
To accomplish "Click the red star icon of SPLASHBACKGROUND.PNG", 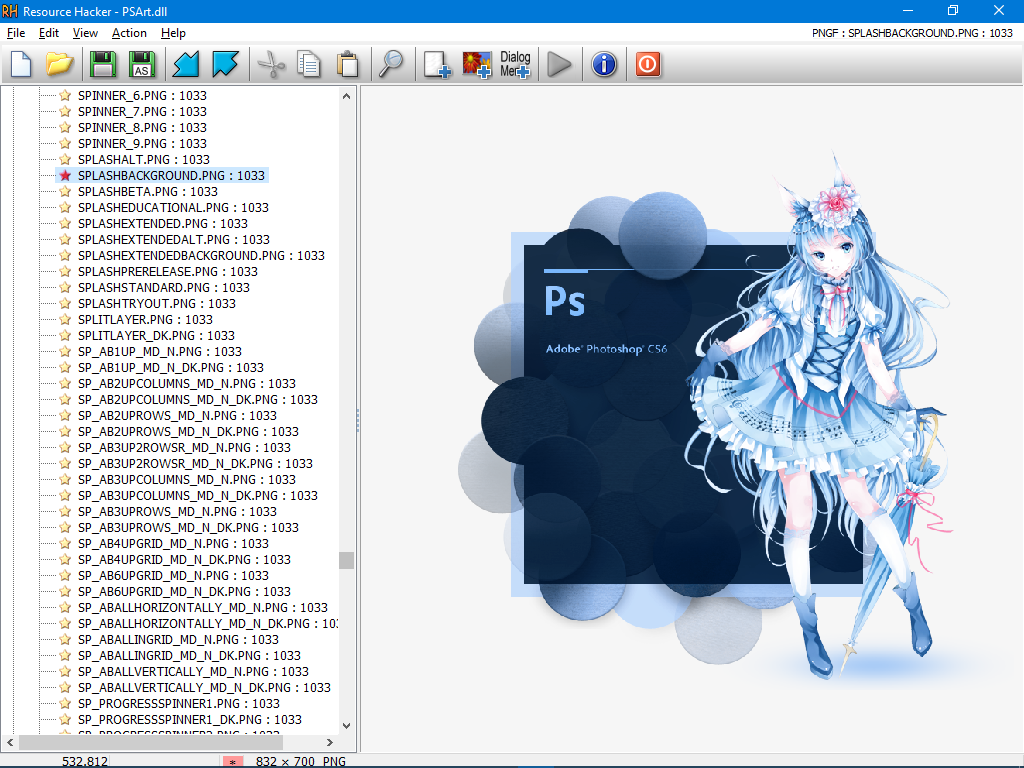I will 65,175.
